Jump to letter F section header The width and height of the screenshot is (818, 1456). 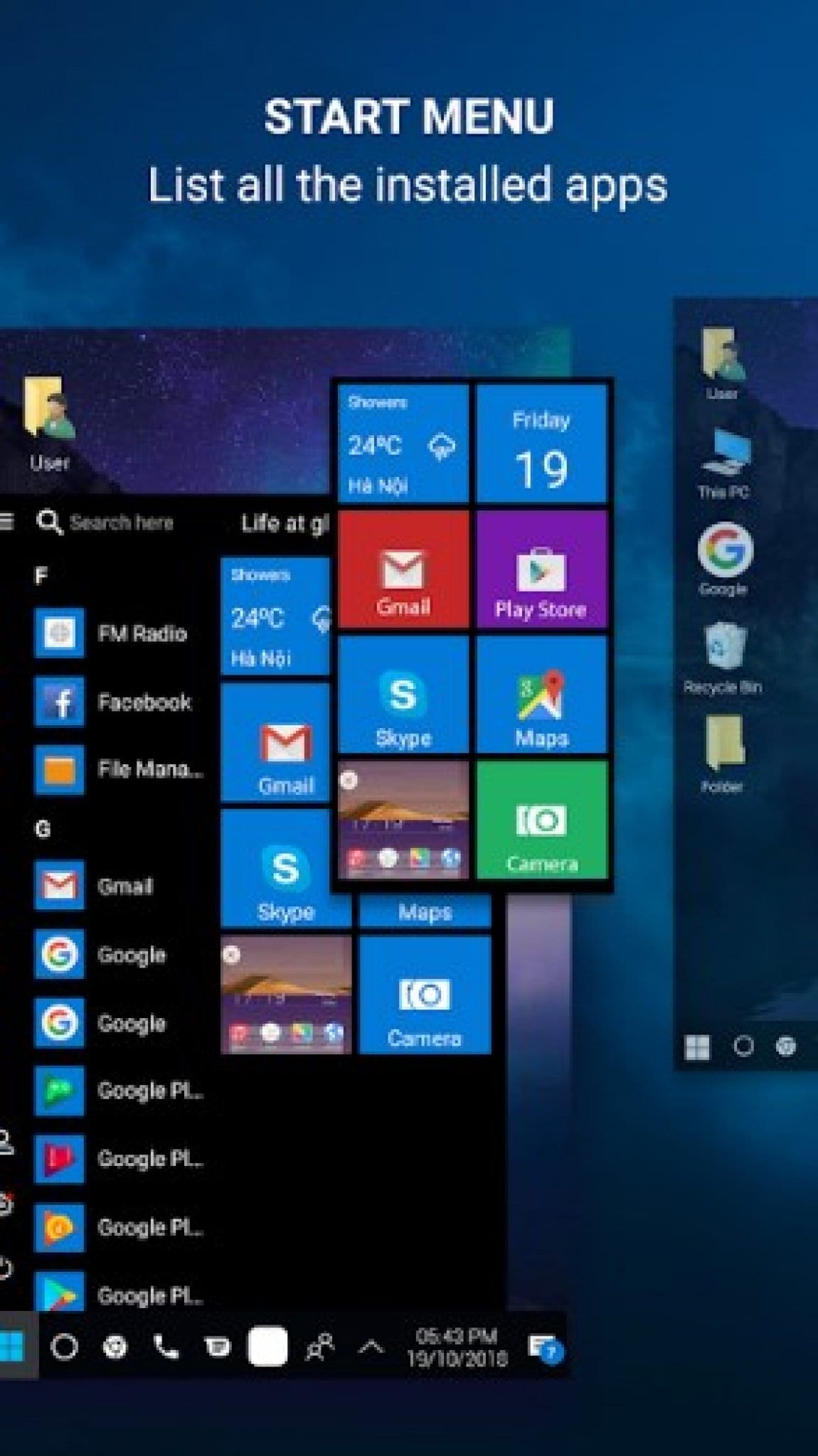click(41, 575)
